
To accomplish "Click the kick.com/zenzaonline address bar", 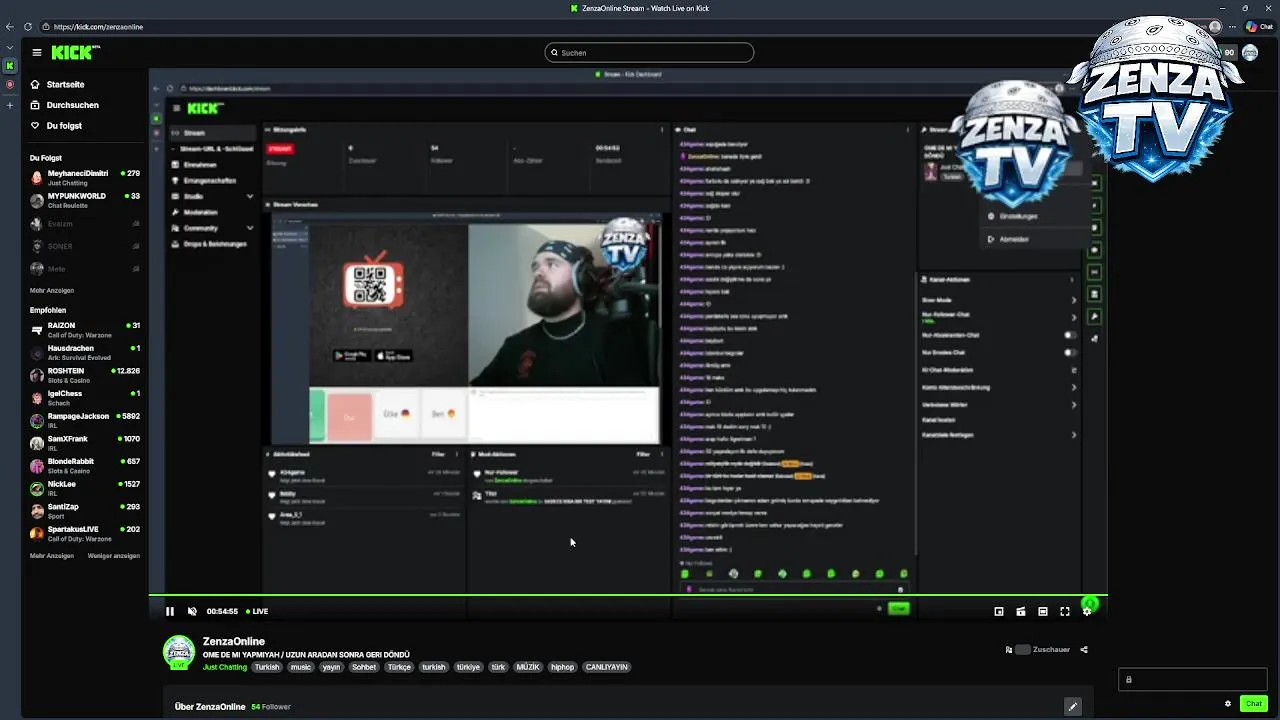I will coord(98,27).
